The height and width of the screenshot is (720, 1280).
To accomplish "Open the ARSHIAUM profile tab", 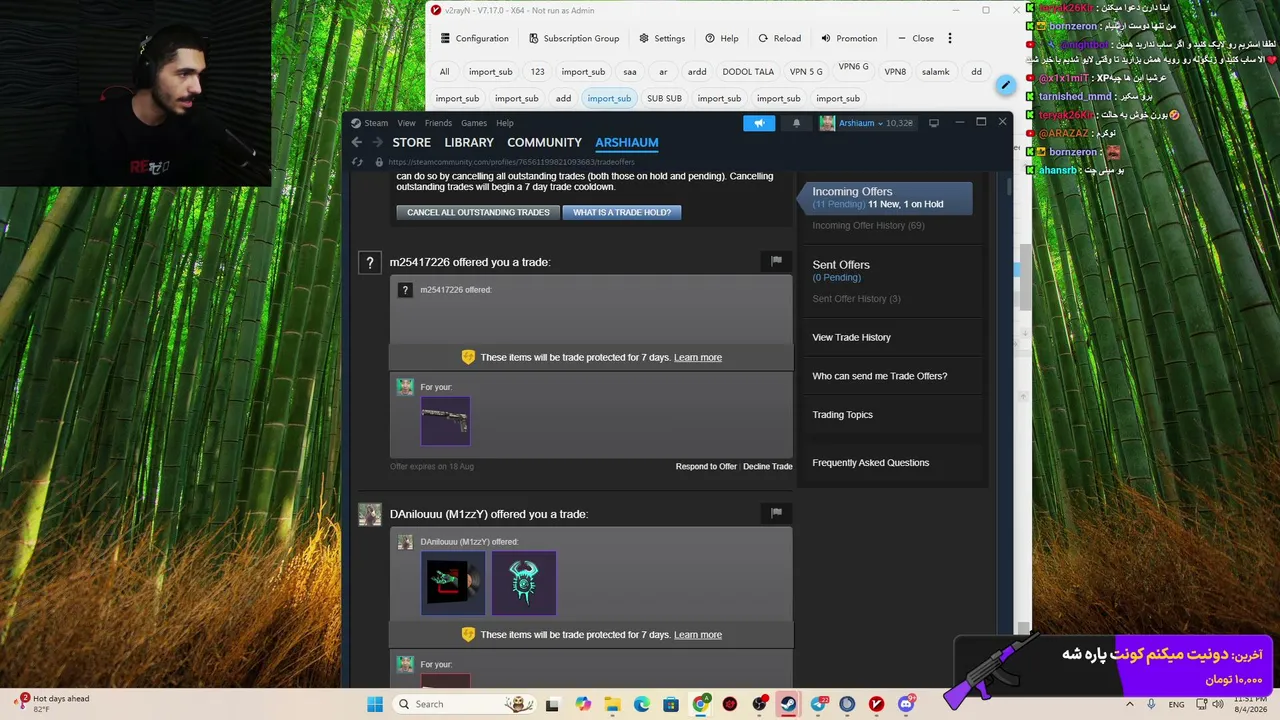I will [627, 142].
